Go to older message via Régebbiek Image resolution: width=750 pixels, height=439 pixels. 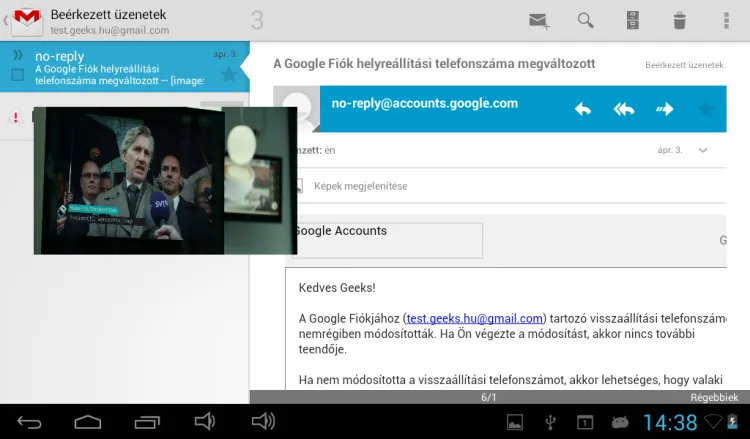[x=701, y=397]
